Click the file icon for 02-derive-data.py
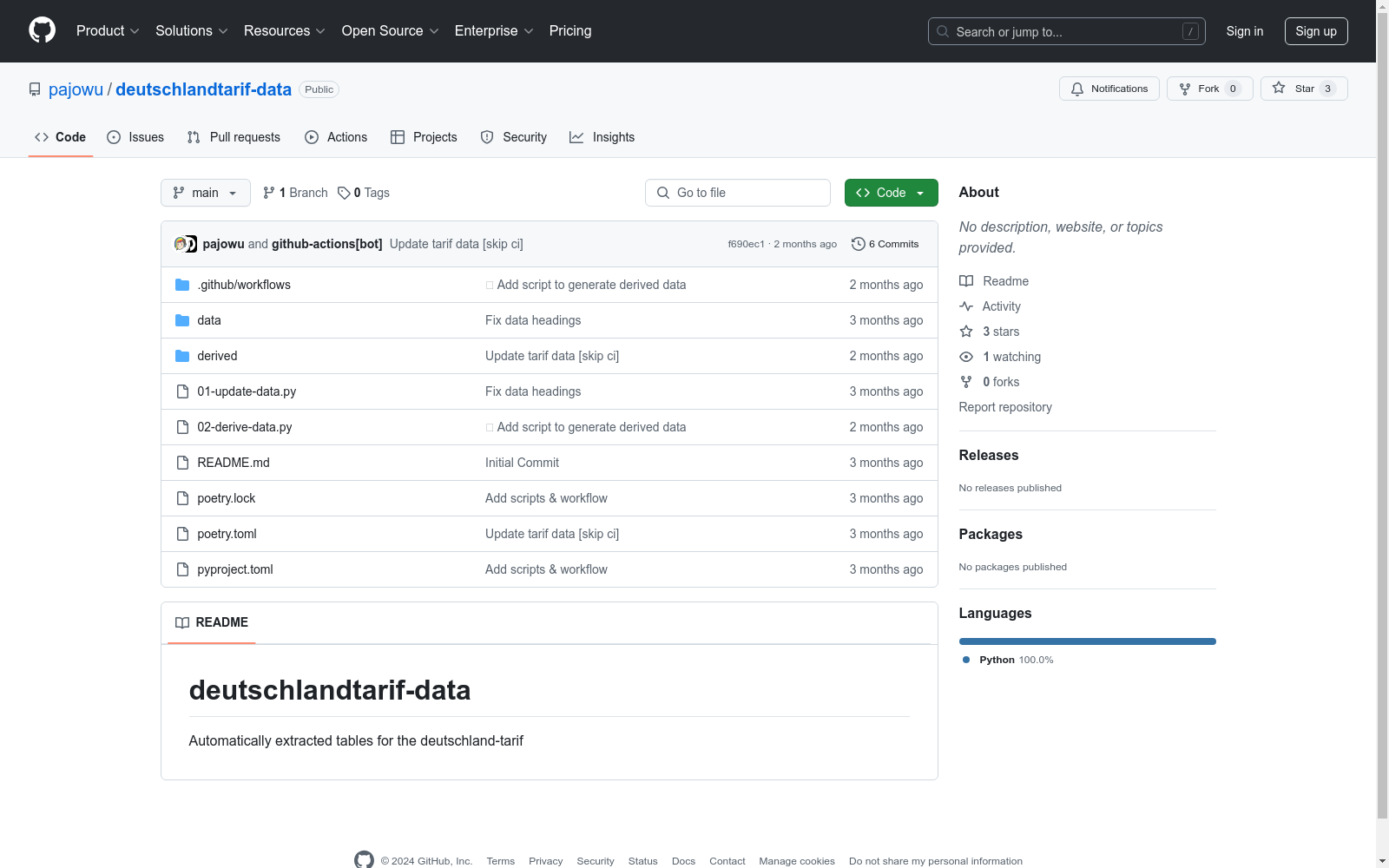This screenshot has width=1389, height=868. (x=182, y=427)
